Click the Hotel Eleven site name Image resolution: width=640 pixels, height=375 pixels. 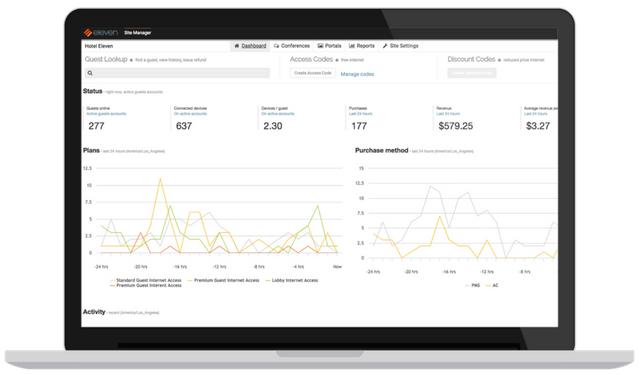(x=99, y=46)
